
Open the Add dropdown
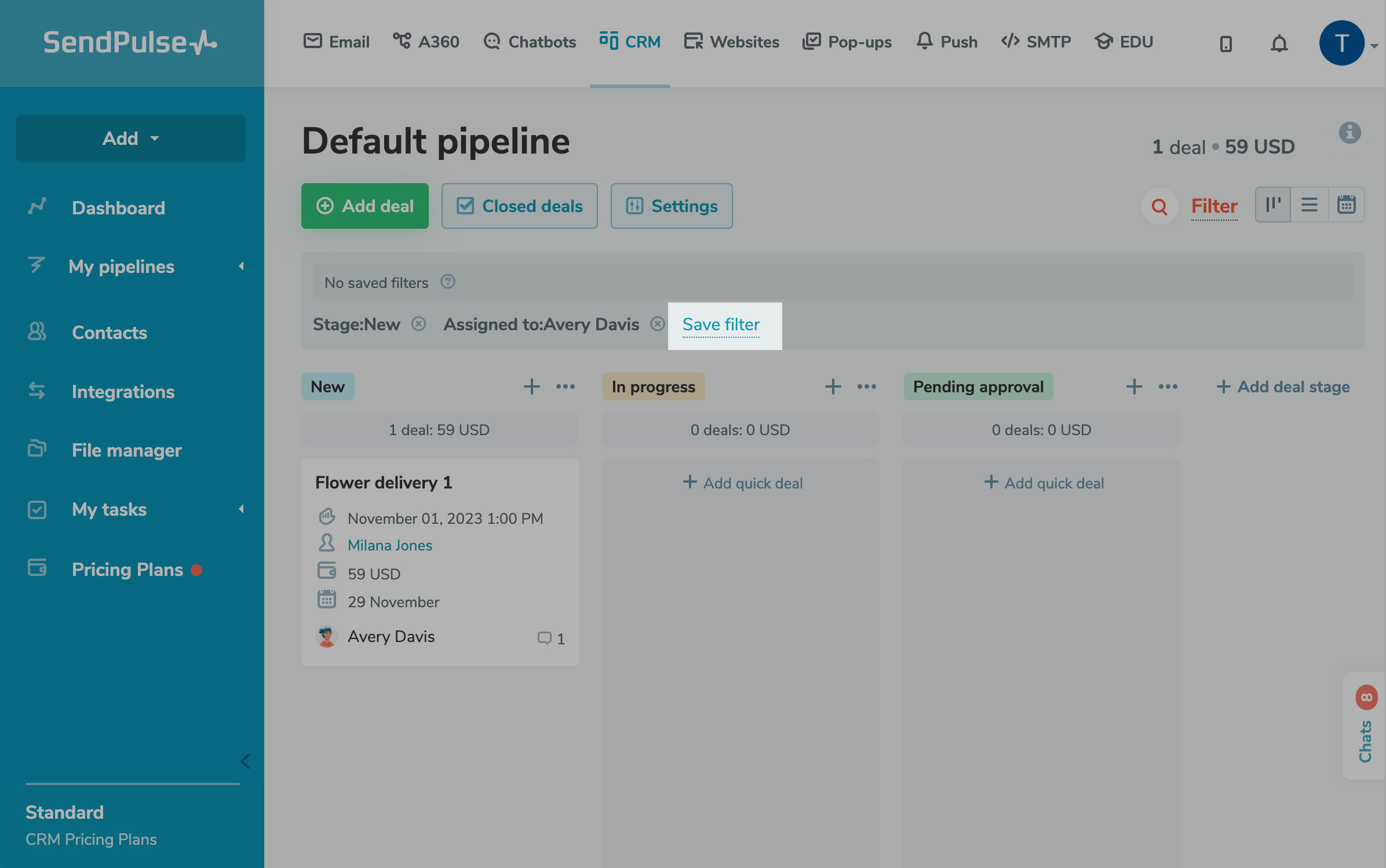(x=130, y=138)
